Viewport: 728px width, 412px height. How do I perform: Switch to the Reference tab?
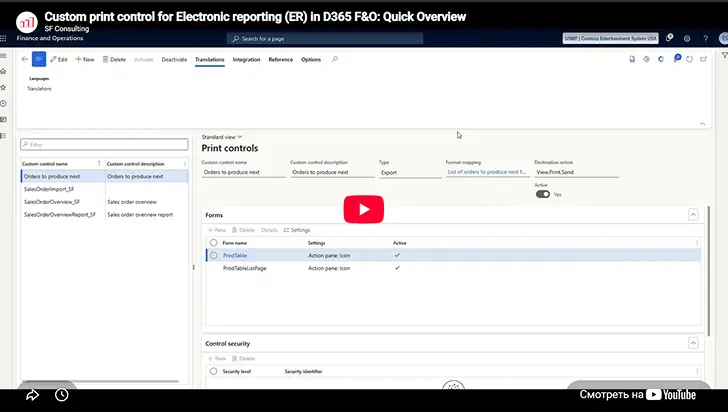(280, 59)
